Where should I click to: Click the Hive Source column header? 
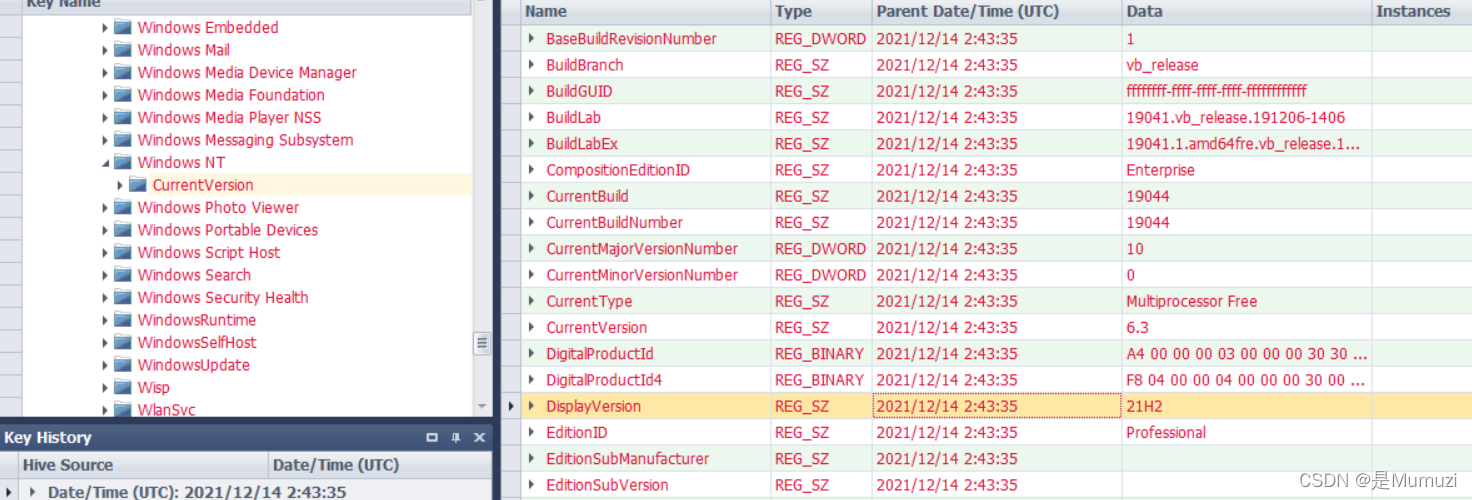(x=144, y=465)
